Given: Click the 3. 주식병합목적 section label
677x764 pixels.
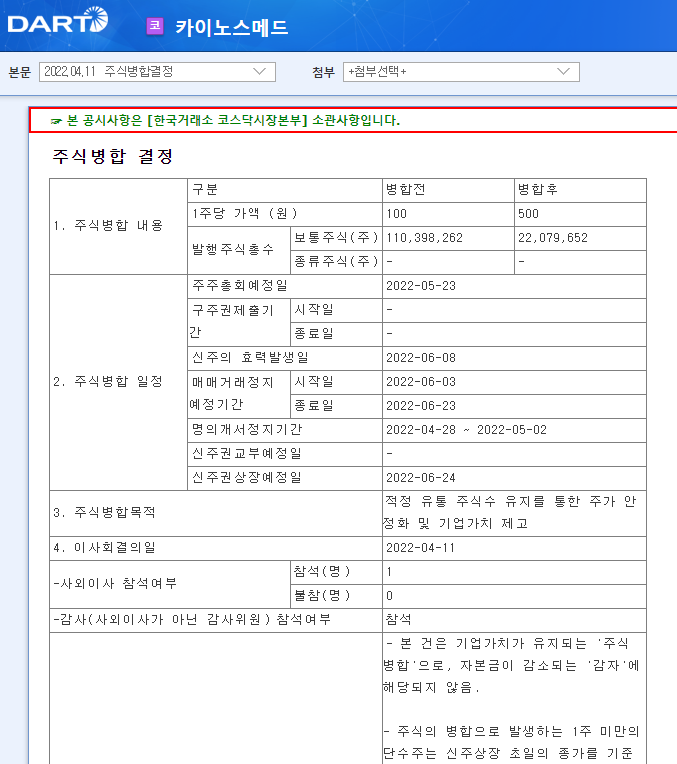Looking at the screenshot, I should (104, 513).
